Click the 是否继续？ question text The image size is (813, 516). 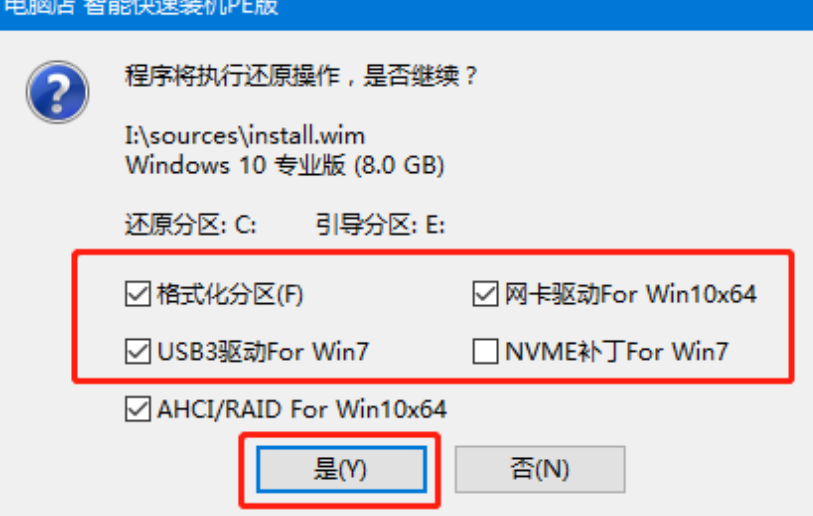click(x=420, y=76)
